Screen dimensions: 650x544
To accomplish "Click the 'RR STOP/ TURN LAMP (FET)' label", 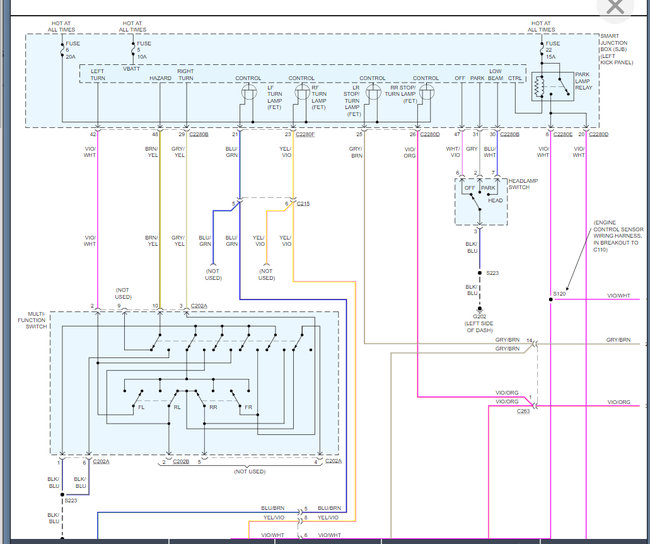I will (401, 94).
